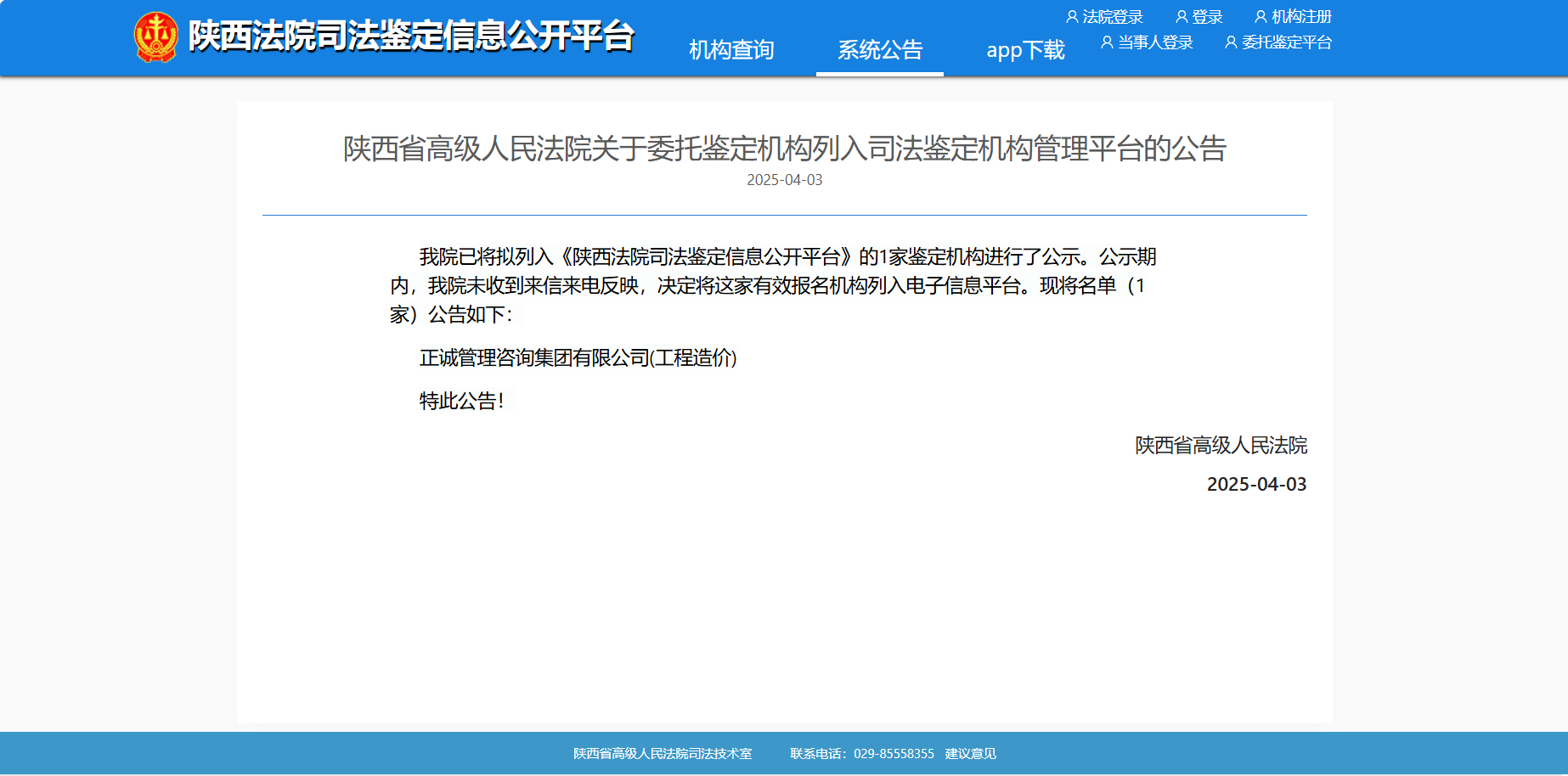
Task: Go to the app下载 menu item
Action: [x=1025, y=50]
